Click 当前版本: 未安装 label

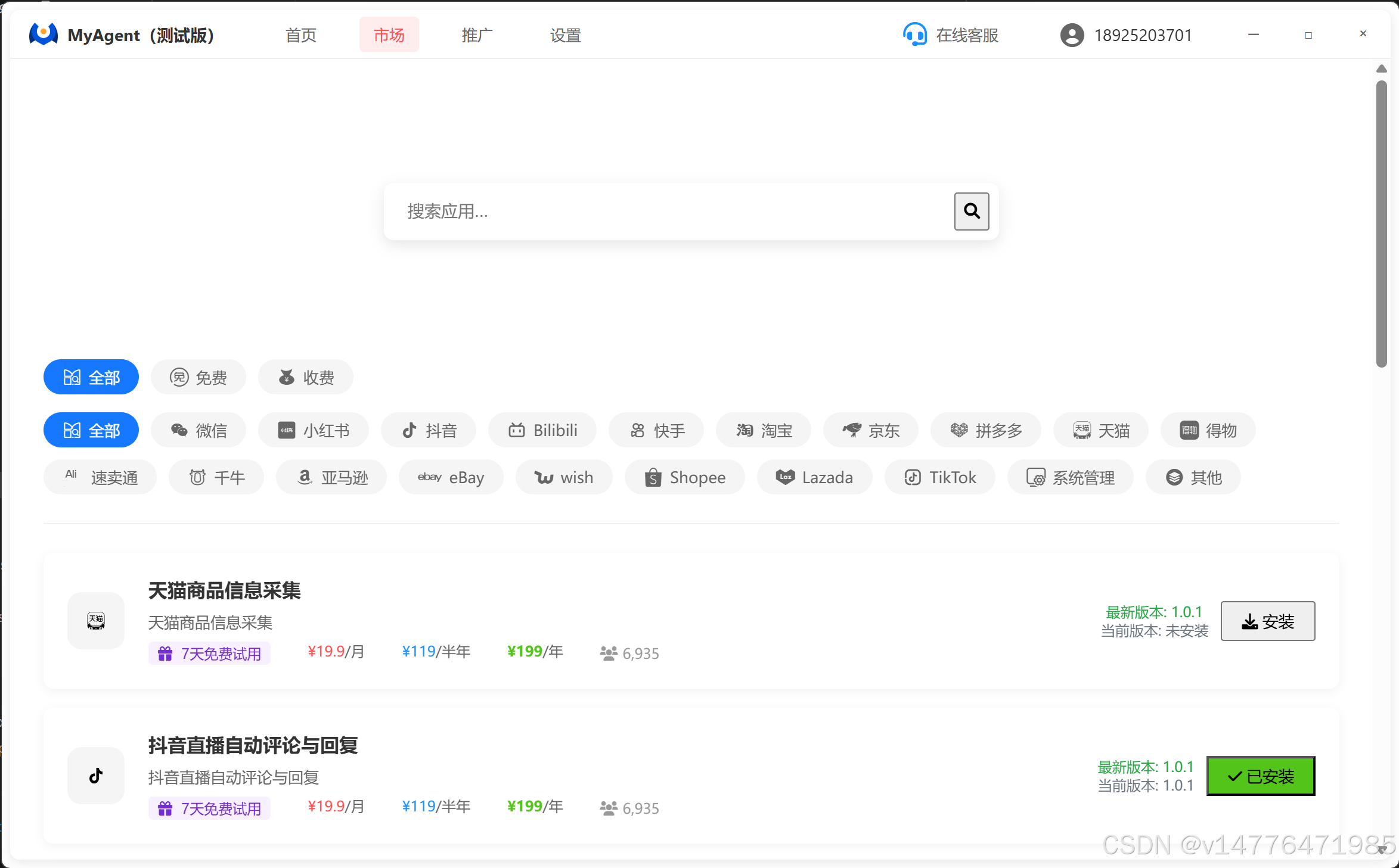point(1154,631)
